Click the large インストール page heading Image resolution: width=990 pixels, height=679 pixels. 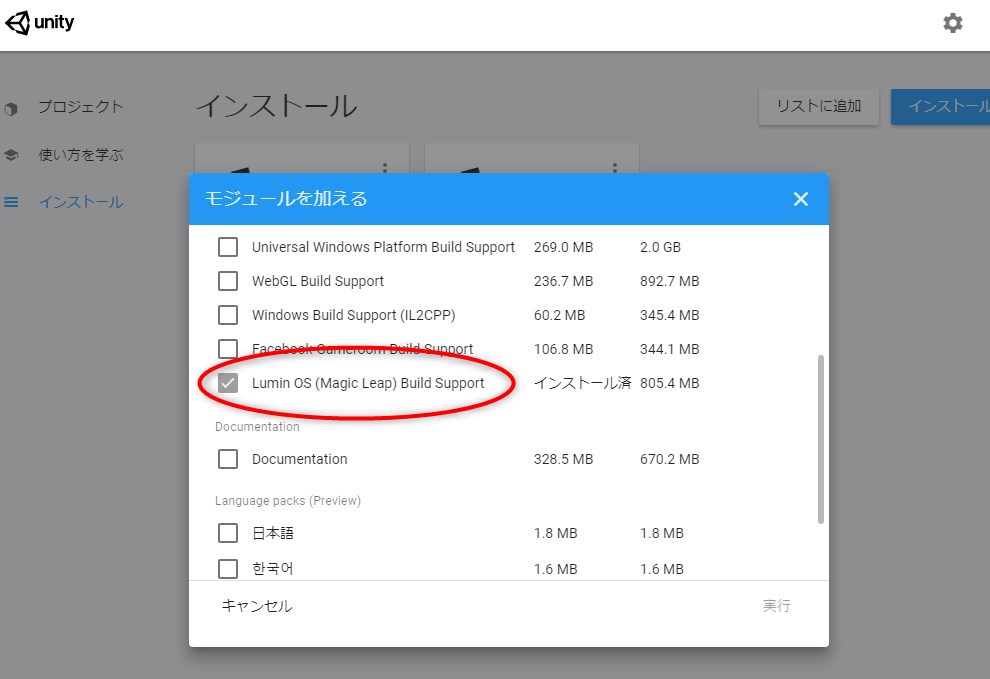pos(277,105)
